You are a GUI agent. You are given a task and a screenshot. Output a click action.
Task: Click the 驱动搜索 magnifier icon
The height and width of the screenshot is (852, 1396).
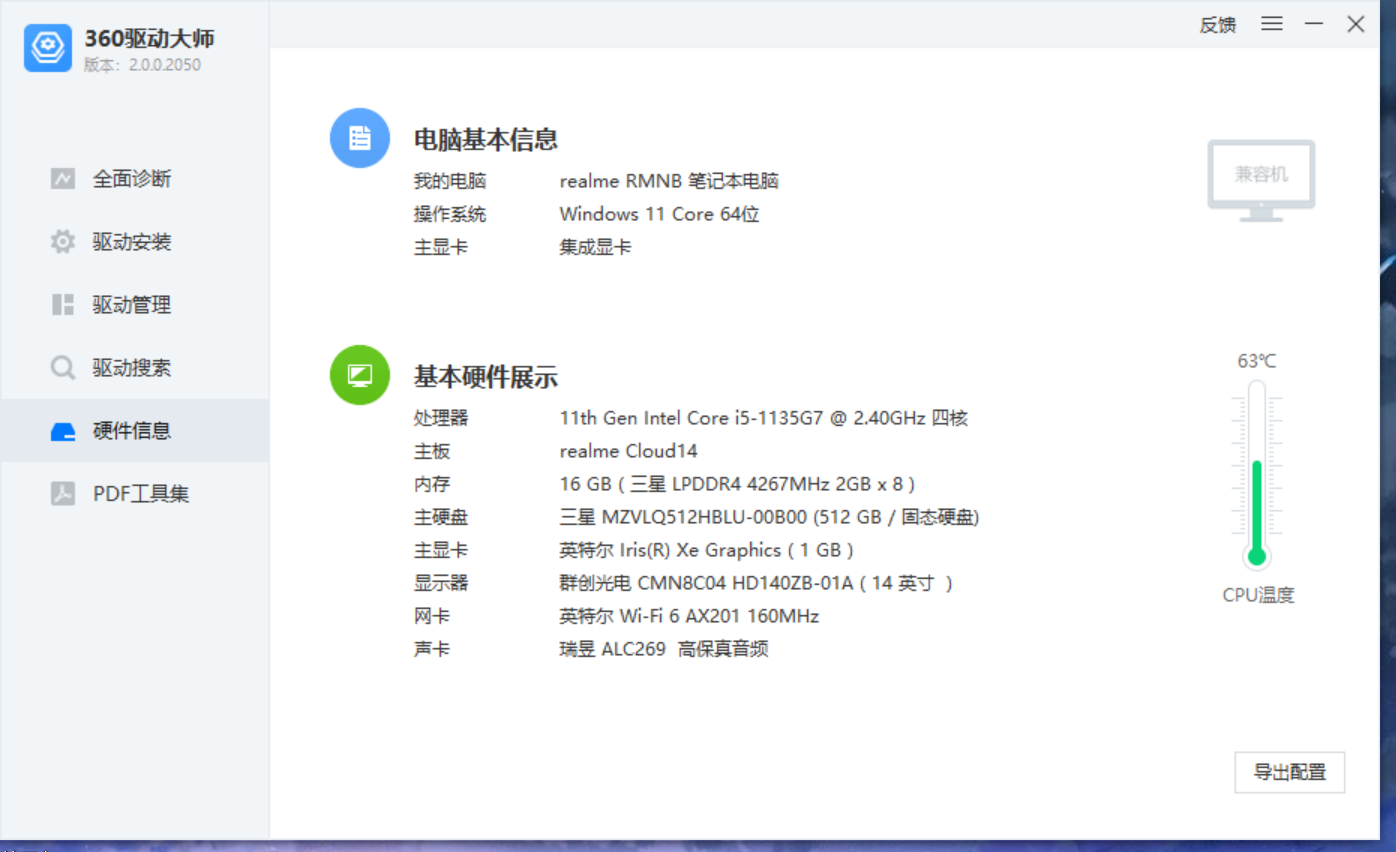pyautogui.click(x=63, y=368)
